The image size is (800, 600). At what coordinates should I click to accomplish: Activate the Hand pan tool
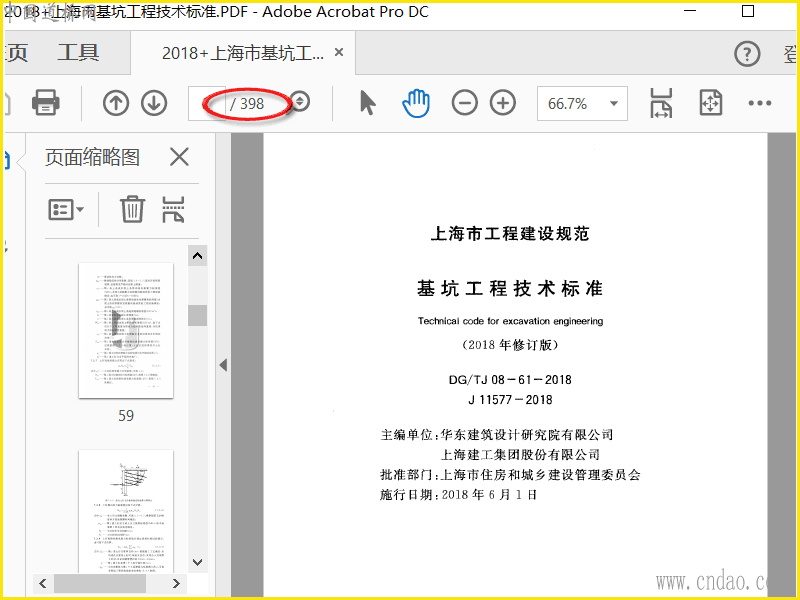[x=416, y=103]
